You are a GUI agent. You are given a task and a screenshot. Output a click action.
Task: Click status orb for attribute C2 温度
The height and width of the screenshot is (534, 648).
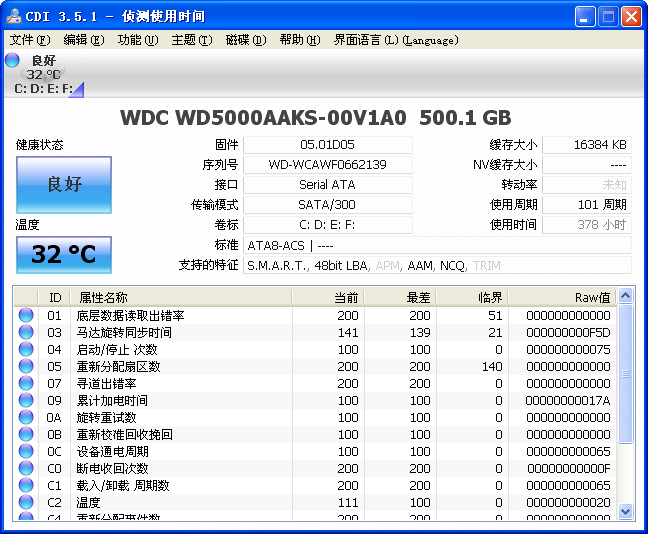(26, 502)
